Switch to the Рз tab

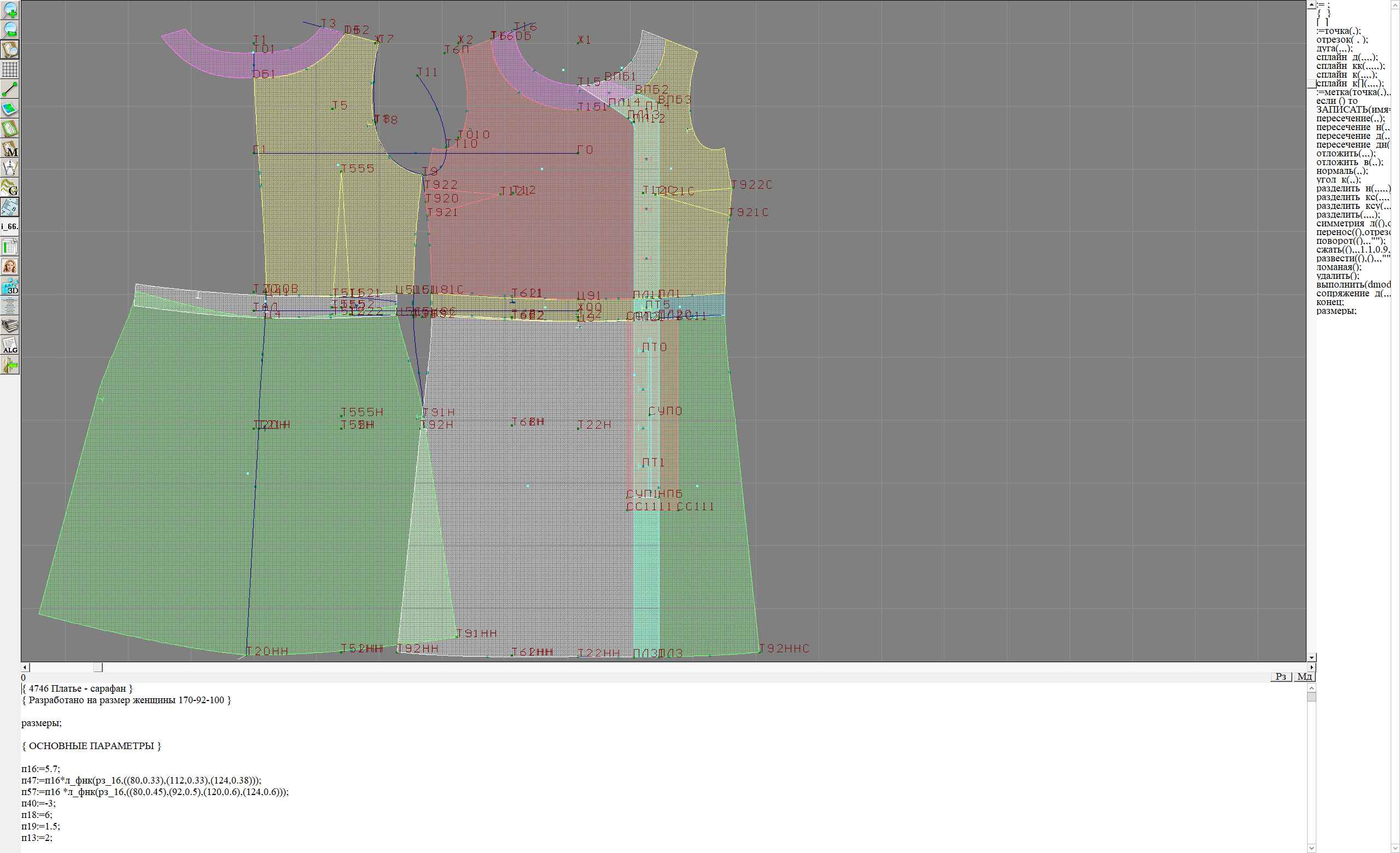pos(1281,676)
